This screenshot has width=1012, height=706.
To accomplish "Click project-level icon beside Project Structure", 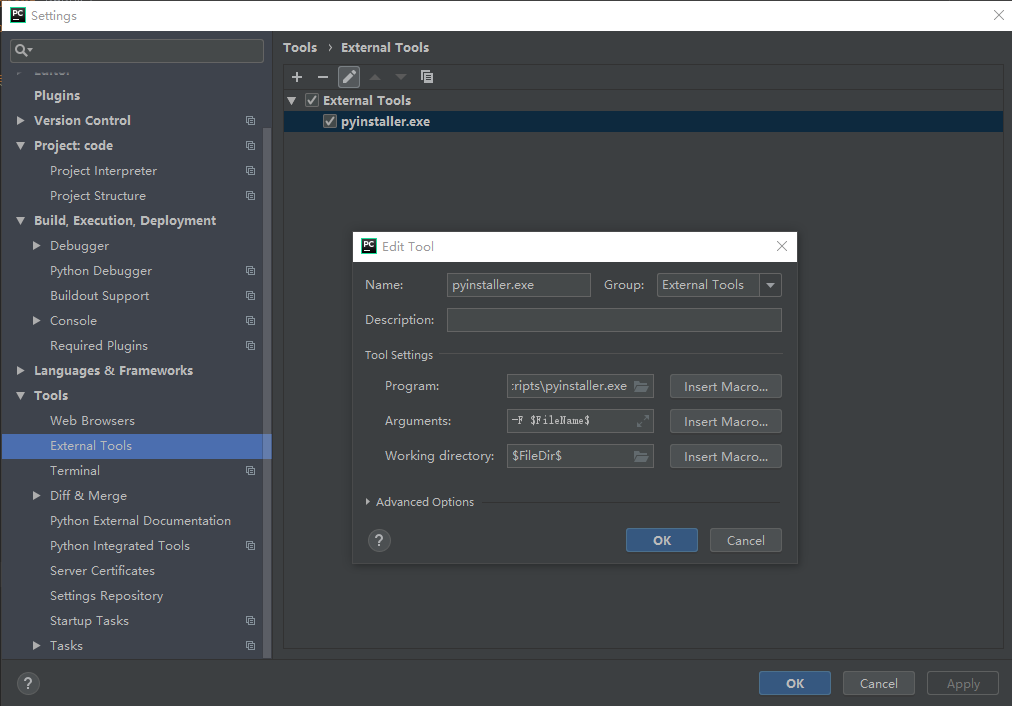I will click(250, 196).
